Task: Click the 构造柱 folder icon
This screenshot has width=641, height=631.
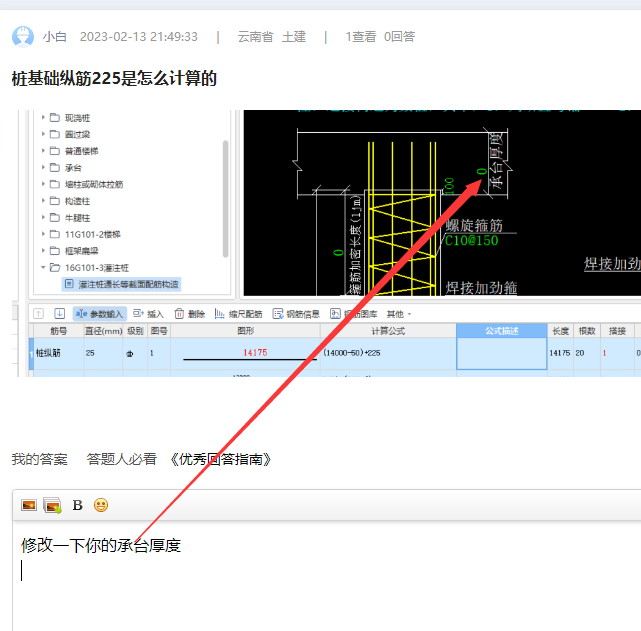Action: pos(55,201)
